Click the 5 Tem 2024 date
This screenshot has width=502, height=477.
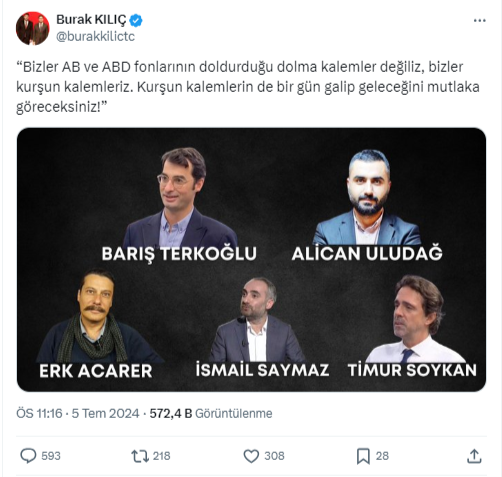[x=105, y=413]
